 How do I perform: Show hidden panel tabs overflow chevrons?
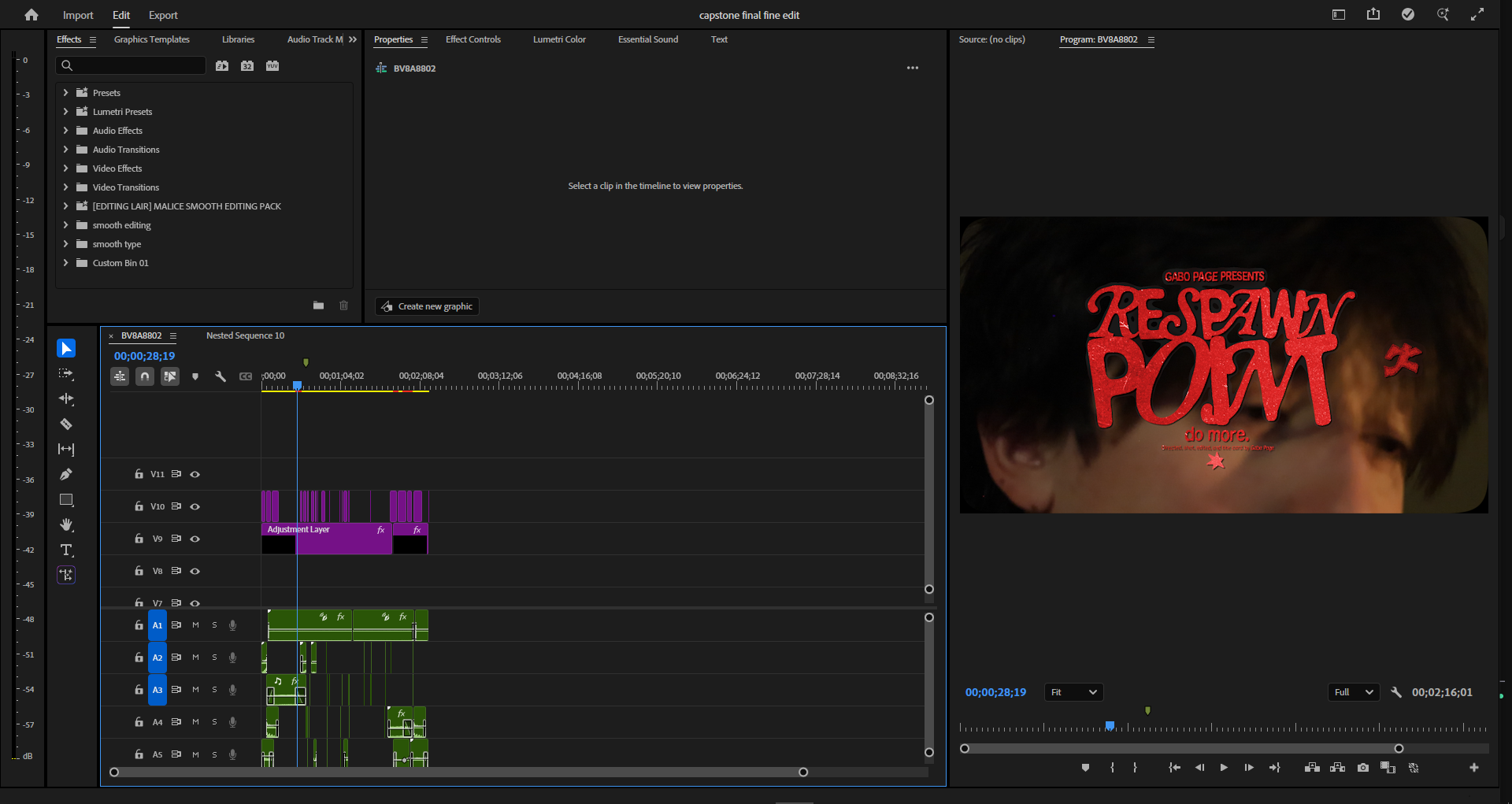tap(353, 39)
